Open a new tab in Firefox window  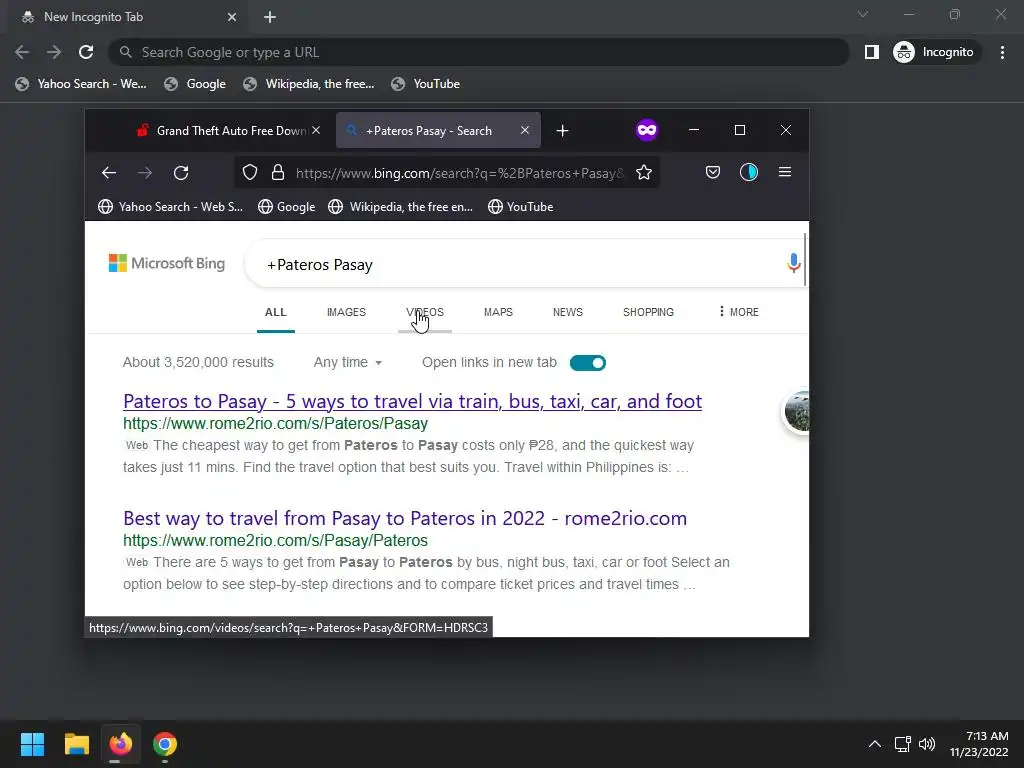pos(562,131)
